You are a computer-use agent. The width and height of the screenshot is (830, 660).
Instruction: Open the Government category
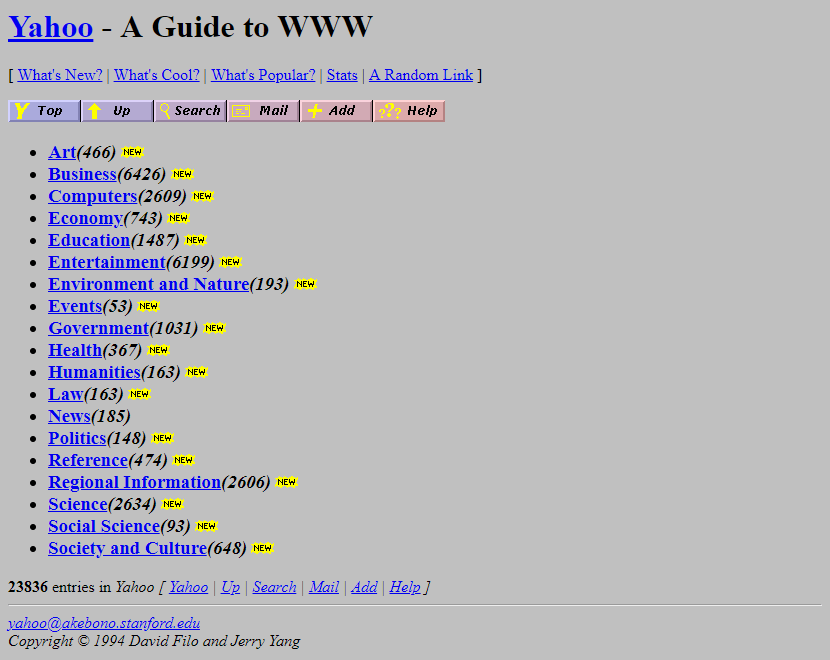(98, 328)
